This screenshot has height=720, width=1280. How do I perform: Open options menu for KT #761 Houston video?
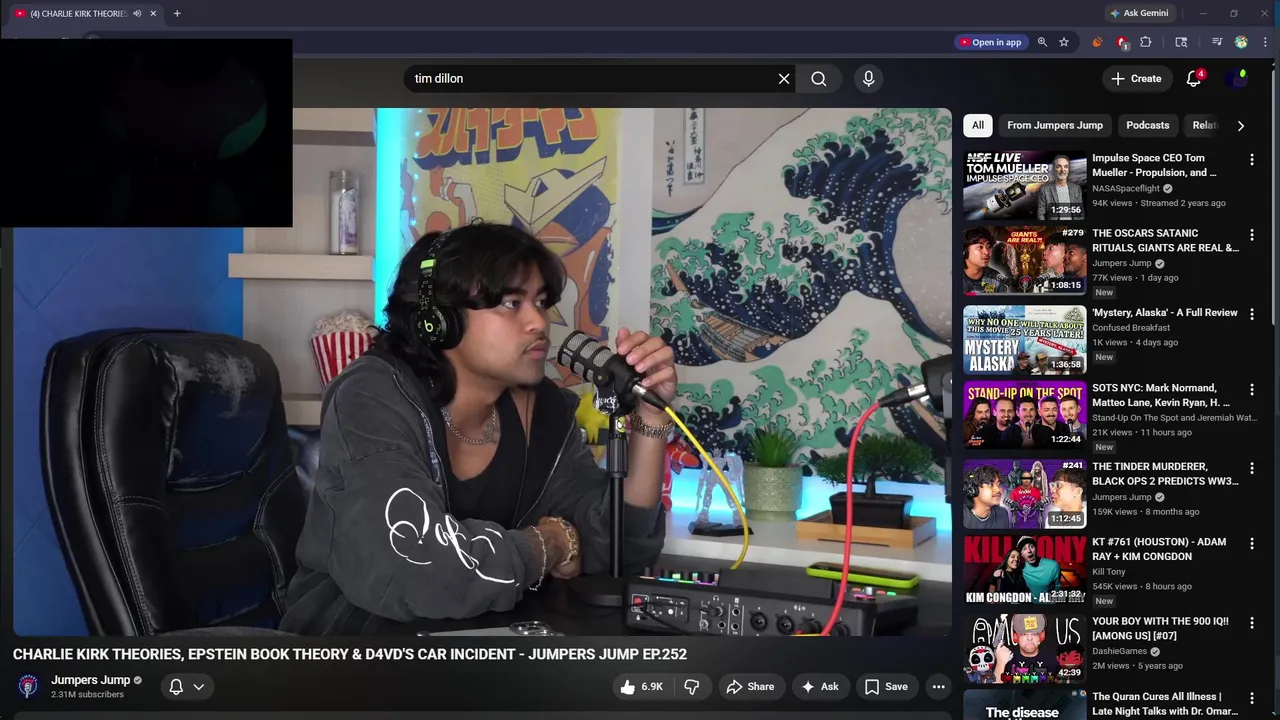[1252, 543]
